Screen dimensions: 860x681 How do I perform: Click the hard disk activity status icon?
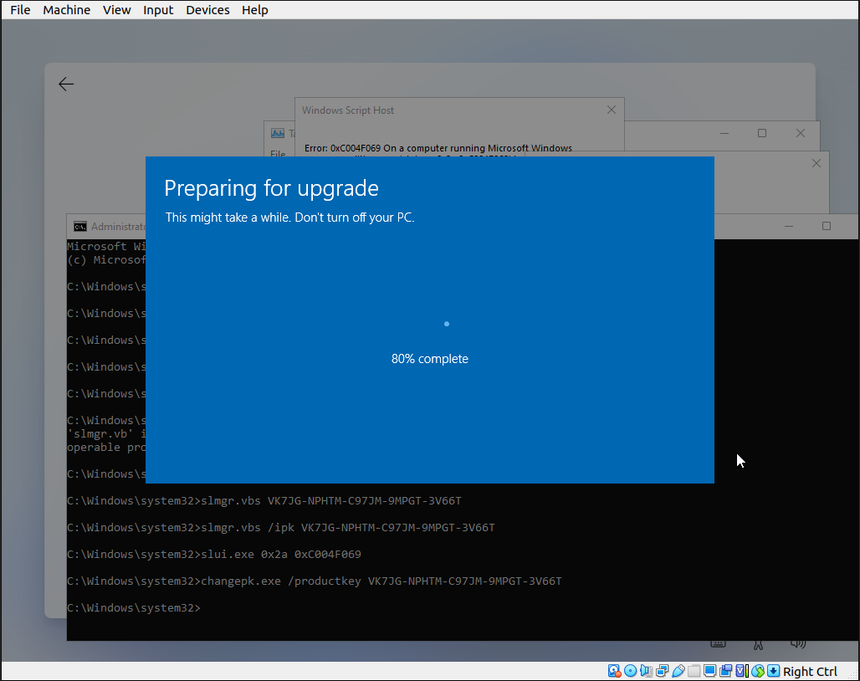(x=614, y=671)
